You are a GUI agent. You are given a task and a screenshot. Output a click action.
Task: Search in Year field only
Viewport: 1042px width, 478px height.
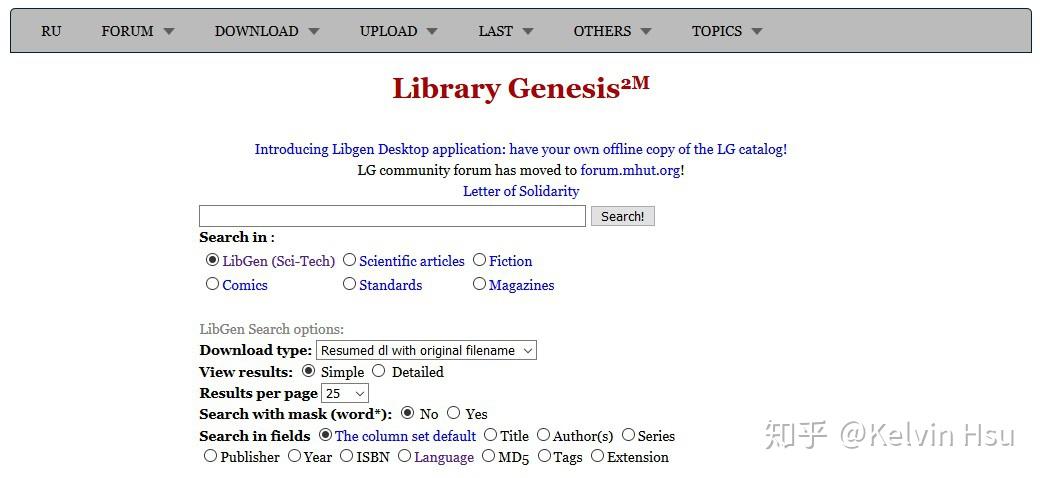pyautogui.click(x=294, y=456)
